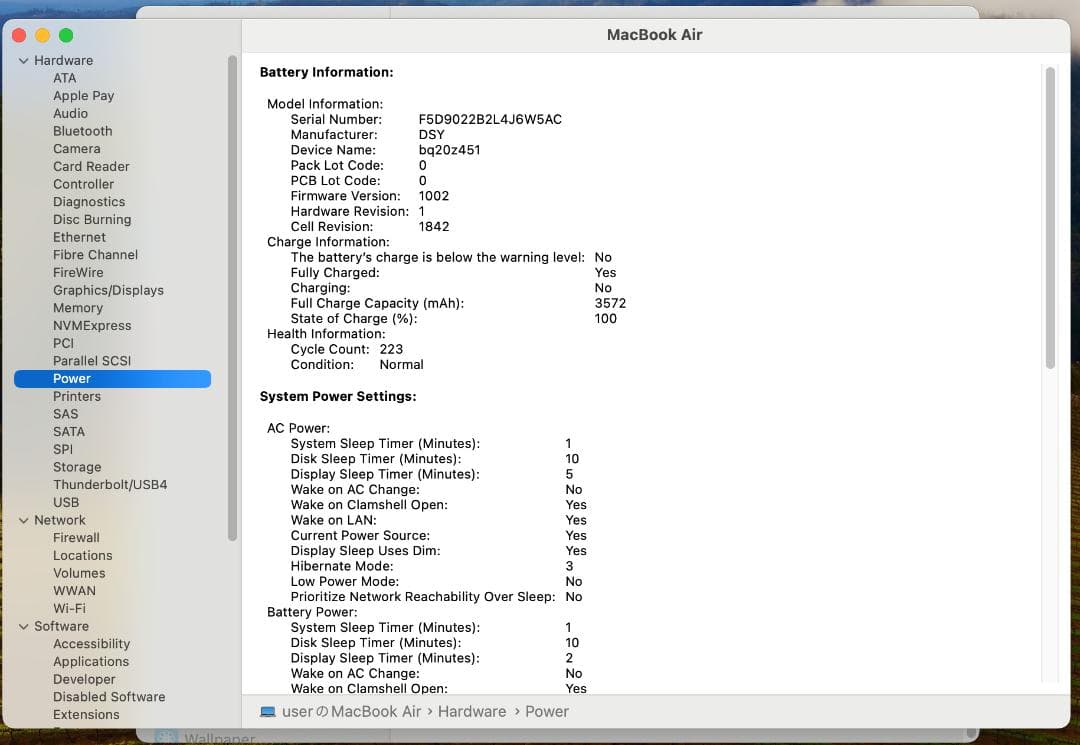Viewport: 1080px width, 745px height.
Task: Select NVMExpress in the sidebar
Action: coord(92,326)
